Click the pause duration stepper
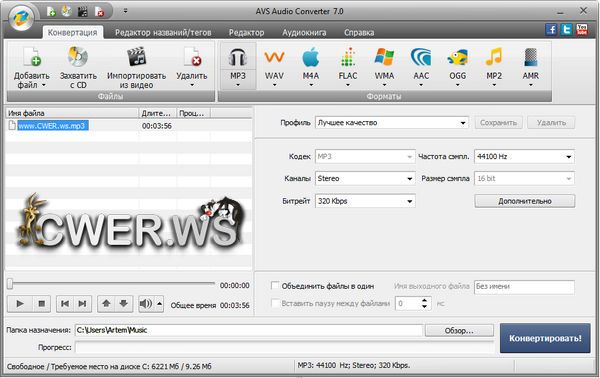Image resolution: width=600 pixels, height=378 pixels. (424, 304)
